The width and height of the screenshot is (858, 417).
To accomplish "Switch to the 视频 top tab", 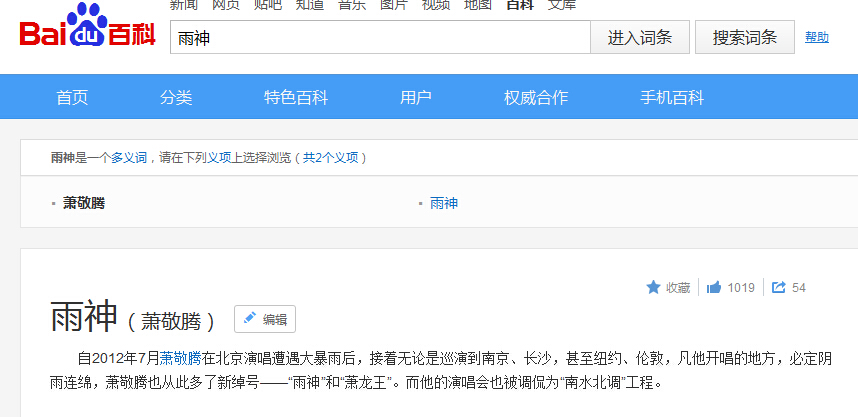I will [436, 5].
